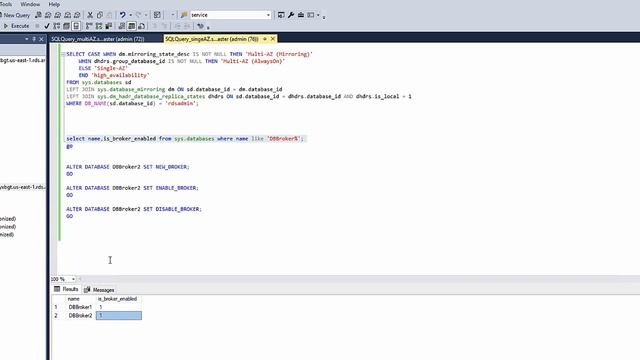Select Results to File output mode
Image resolution: width=640 pixels, height=360 pixels.
[x=141, y=26]
